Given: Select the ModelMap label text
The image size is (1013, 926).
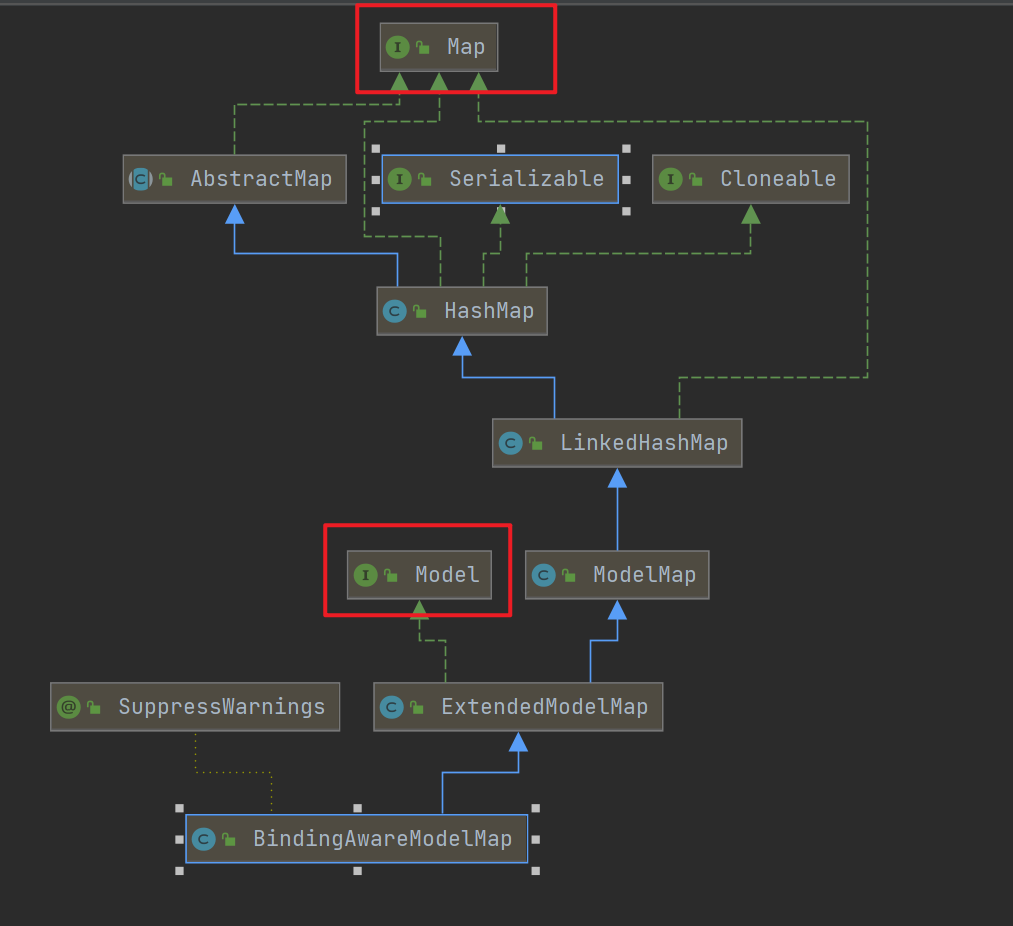Looking at the screenshot, I should click(x=644, y=575).
